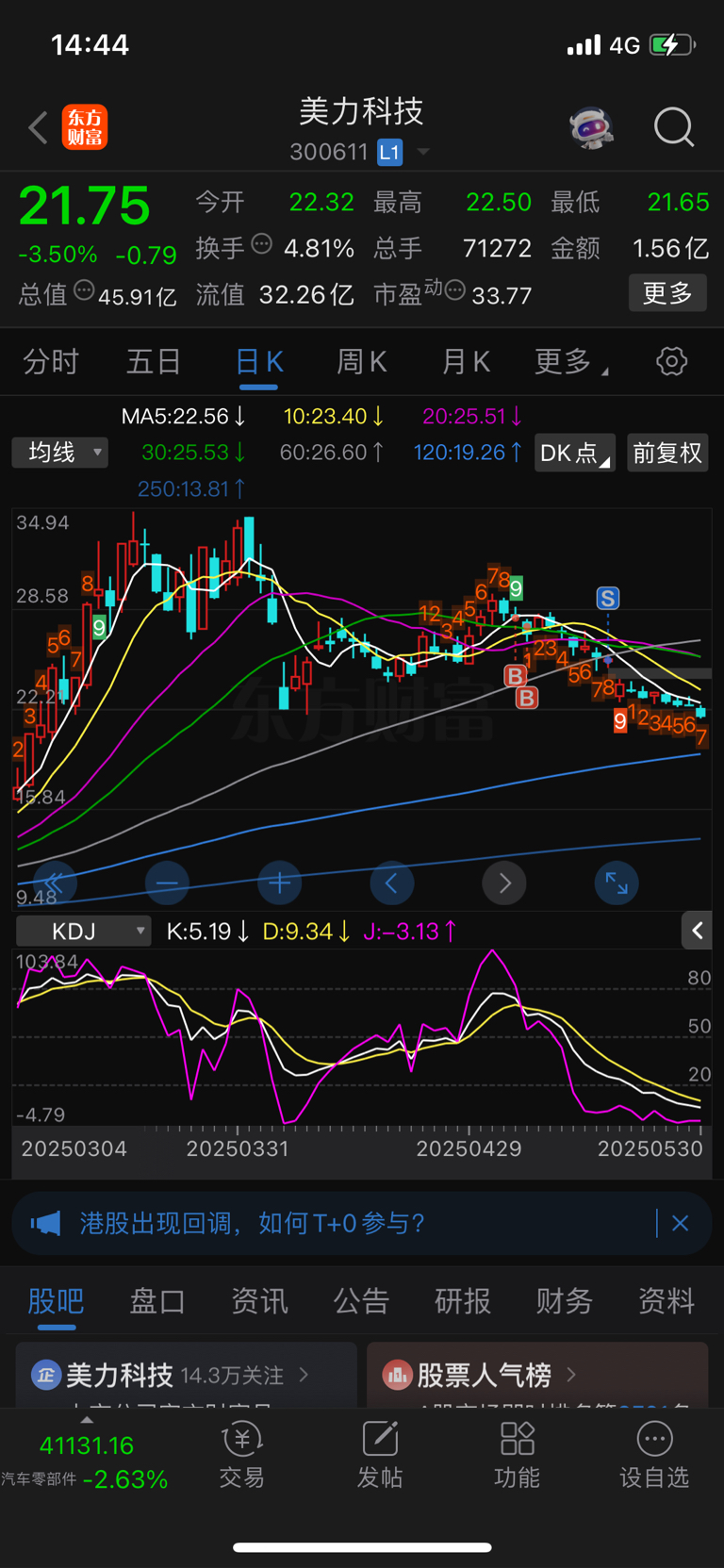Click the 更多 quote details button
Viewport: 724px width, 1568px height.
coord(667,293)
